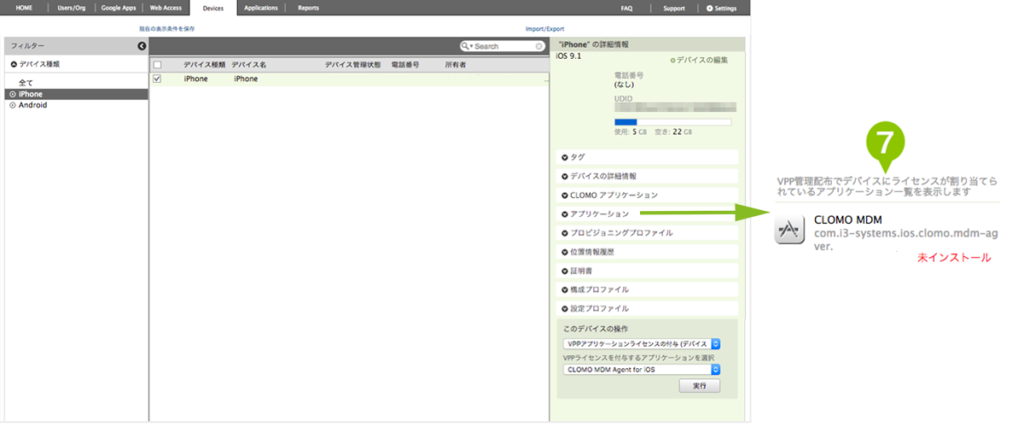
Task: Expand the CLOMO アプリケーション section
Action: [647, 195]
